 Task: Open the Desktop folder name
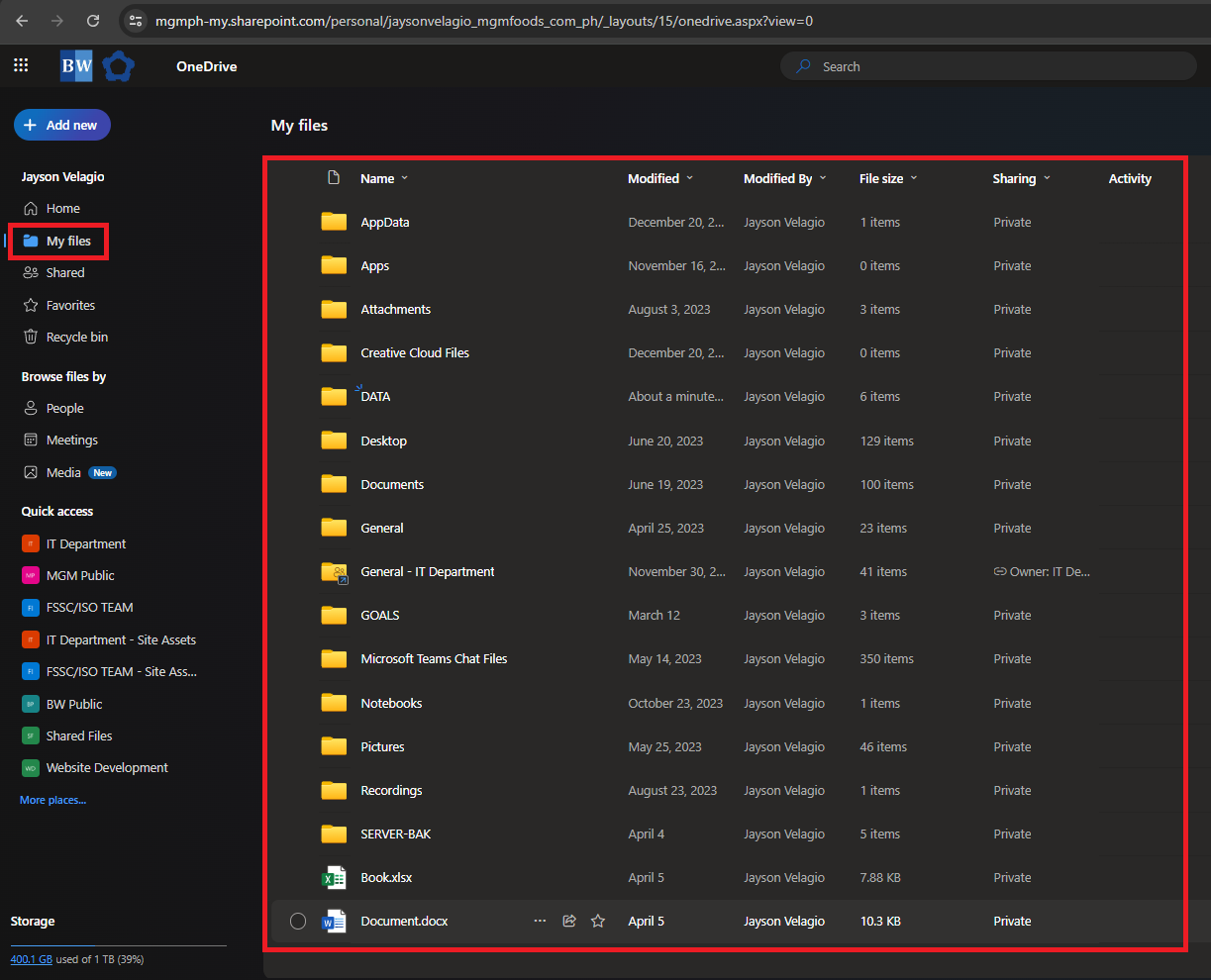383,441
